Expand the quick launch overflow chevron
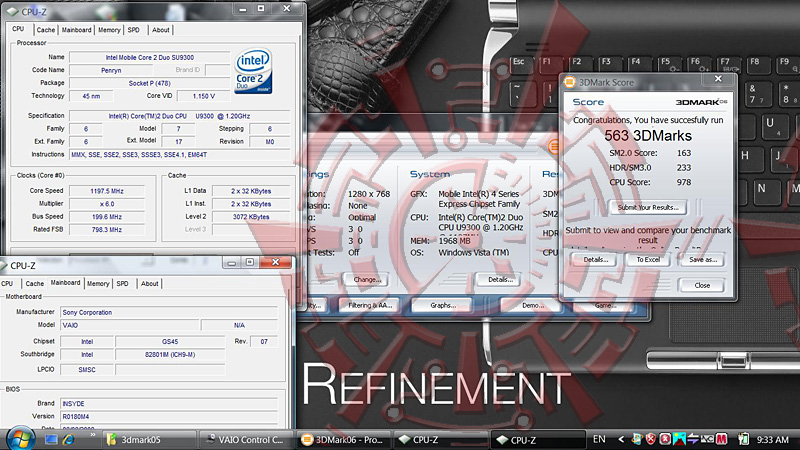 pos(92,435)
